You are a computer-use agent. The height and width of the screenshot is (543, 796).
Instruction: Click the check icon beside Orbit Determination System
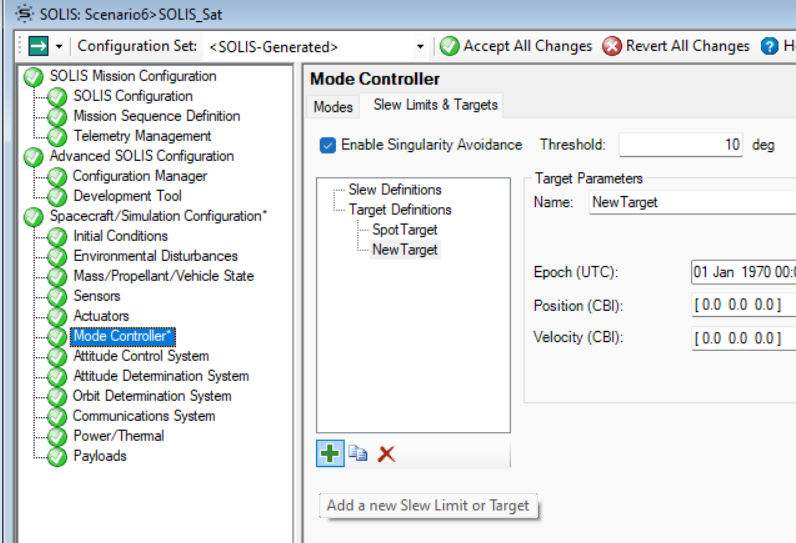pyautogui.click(x=57, y=397)
